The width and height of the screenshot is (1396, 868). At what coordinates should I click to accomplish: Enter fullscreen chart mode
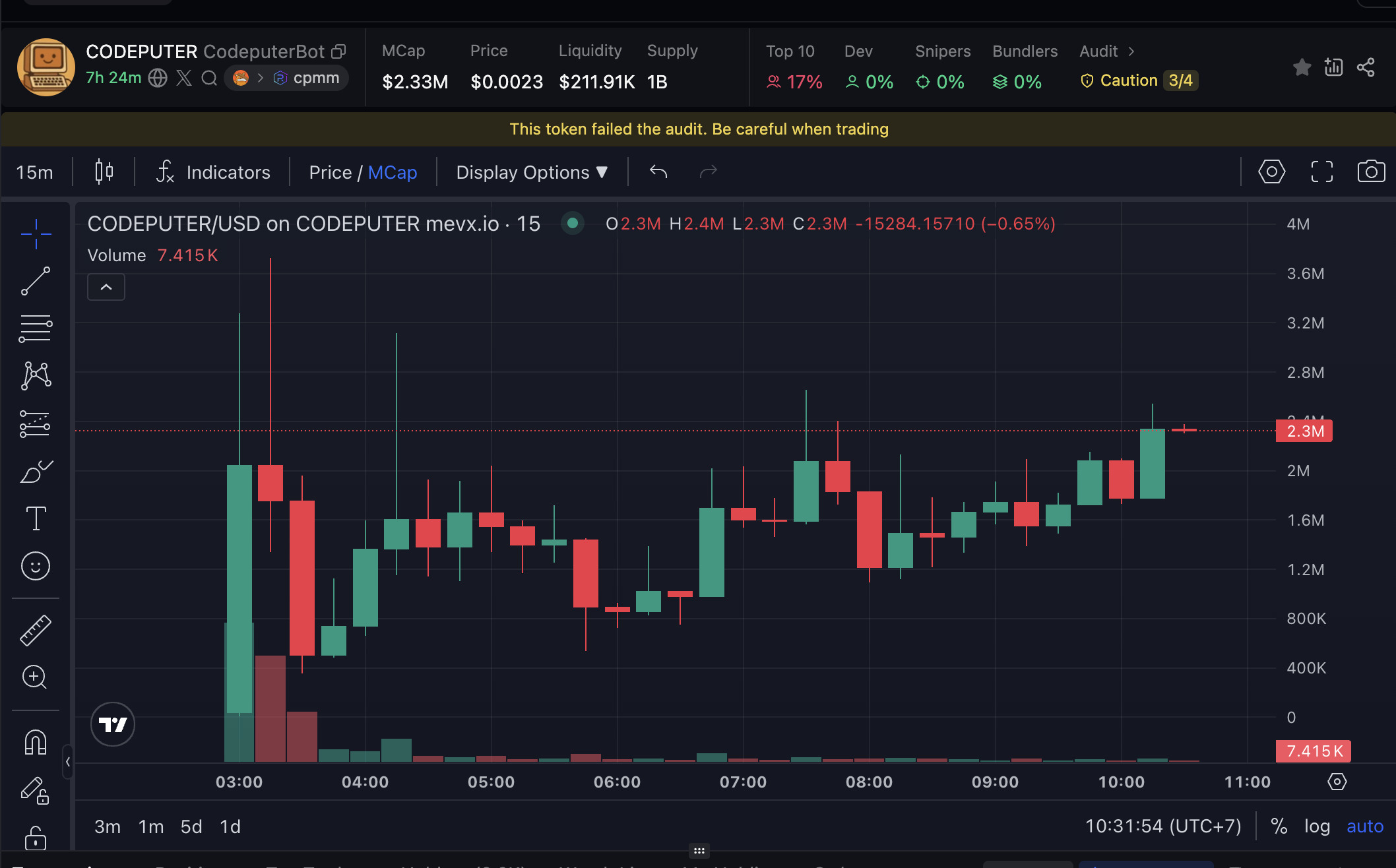coord(1321,171)
